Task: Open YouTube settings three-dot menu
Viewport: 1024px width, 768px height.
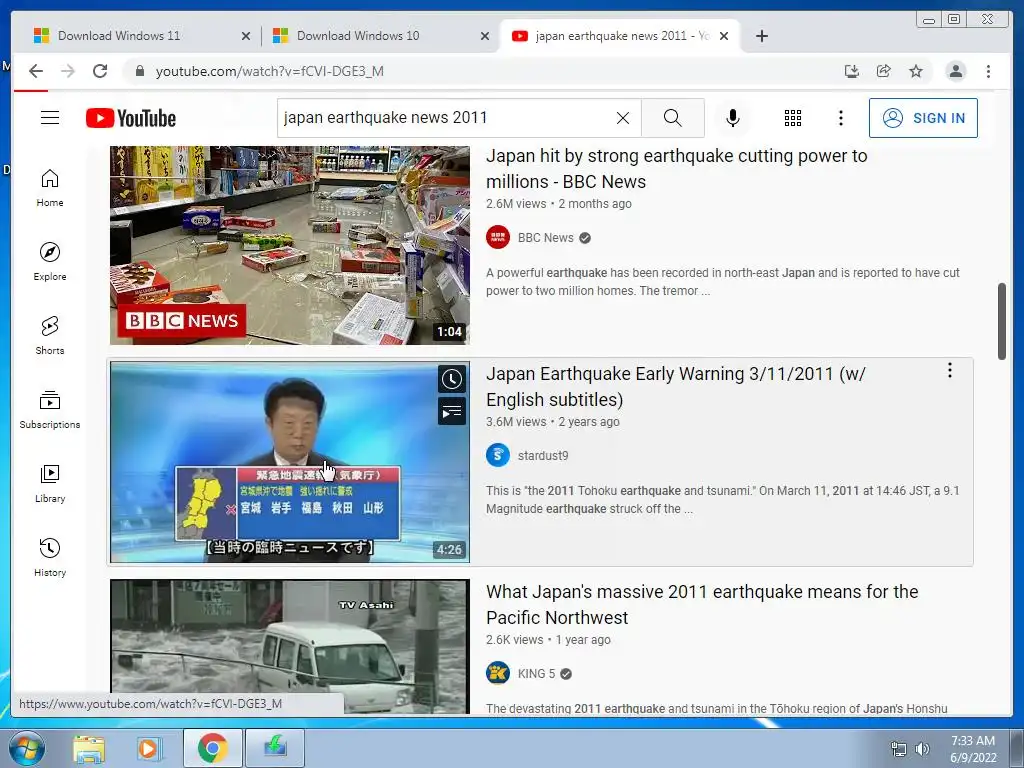Action: (840, 118)
